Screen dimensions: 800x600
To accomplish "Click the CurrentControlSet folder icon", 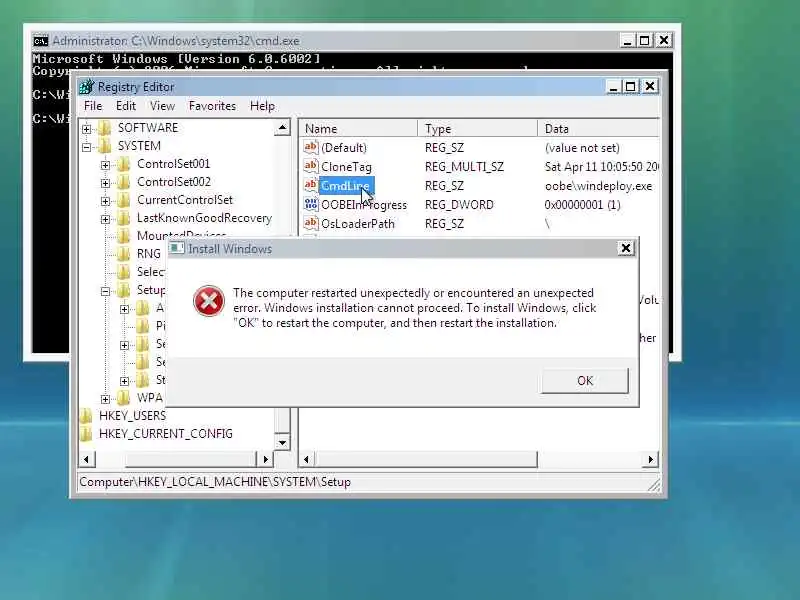I will coord(123,199).
